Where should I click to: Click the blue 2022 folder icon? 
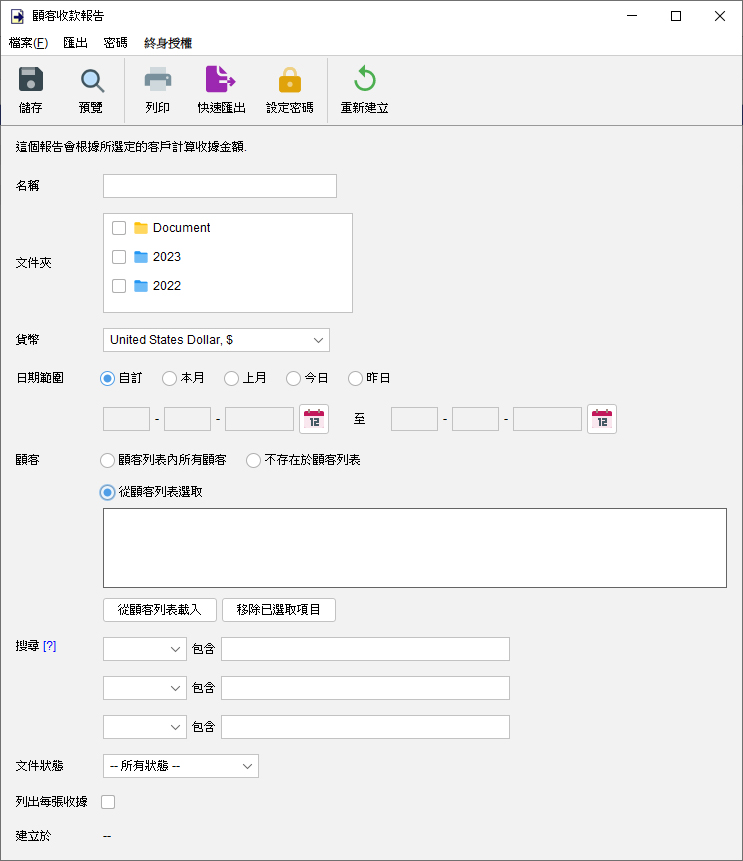141,286
